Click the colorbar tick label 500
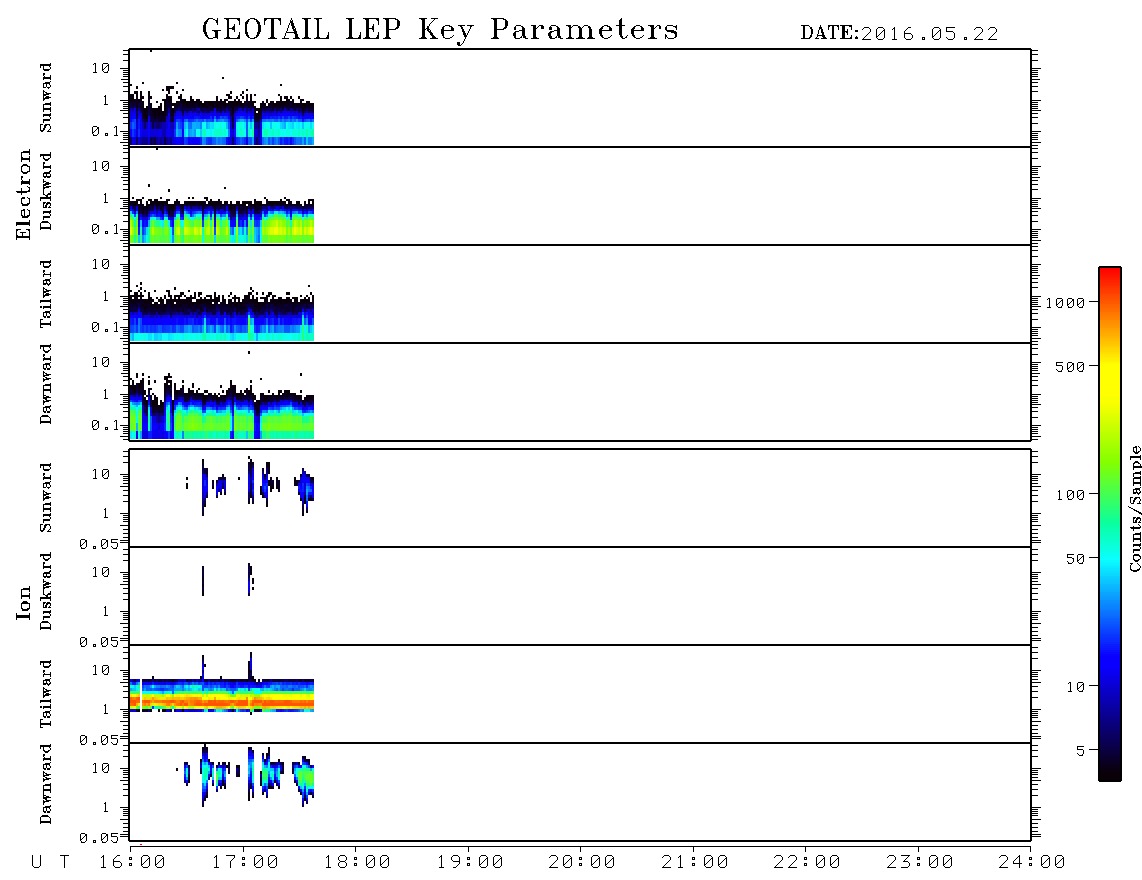1142x880 pixels. pyautogui.click(x=1070, y=366)
